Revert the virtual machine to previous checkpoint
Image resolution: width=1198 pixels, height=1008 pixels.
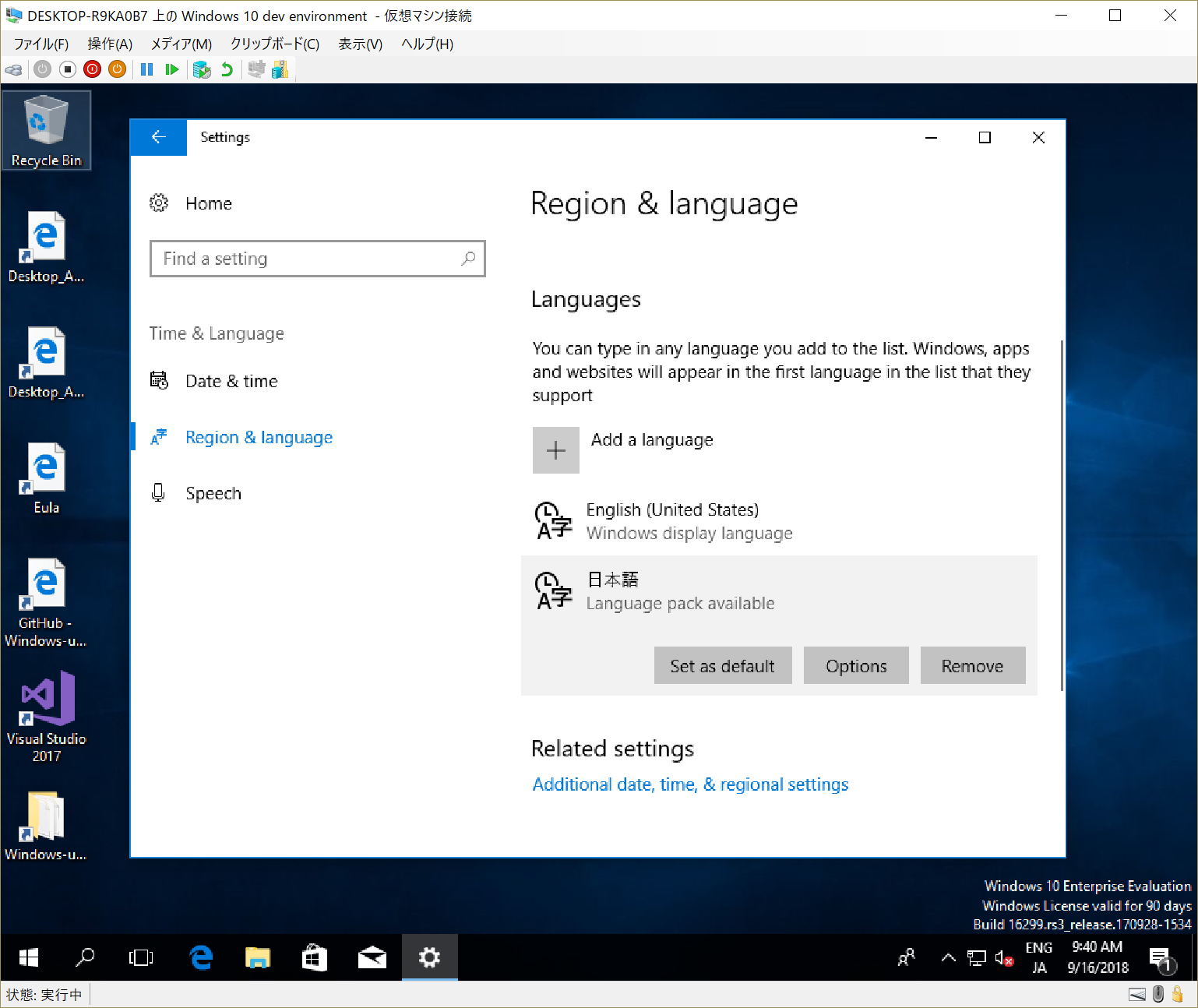(x=227, y=69)
